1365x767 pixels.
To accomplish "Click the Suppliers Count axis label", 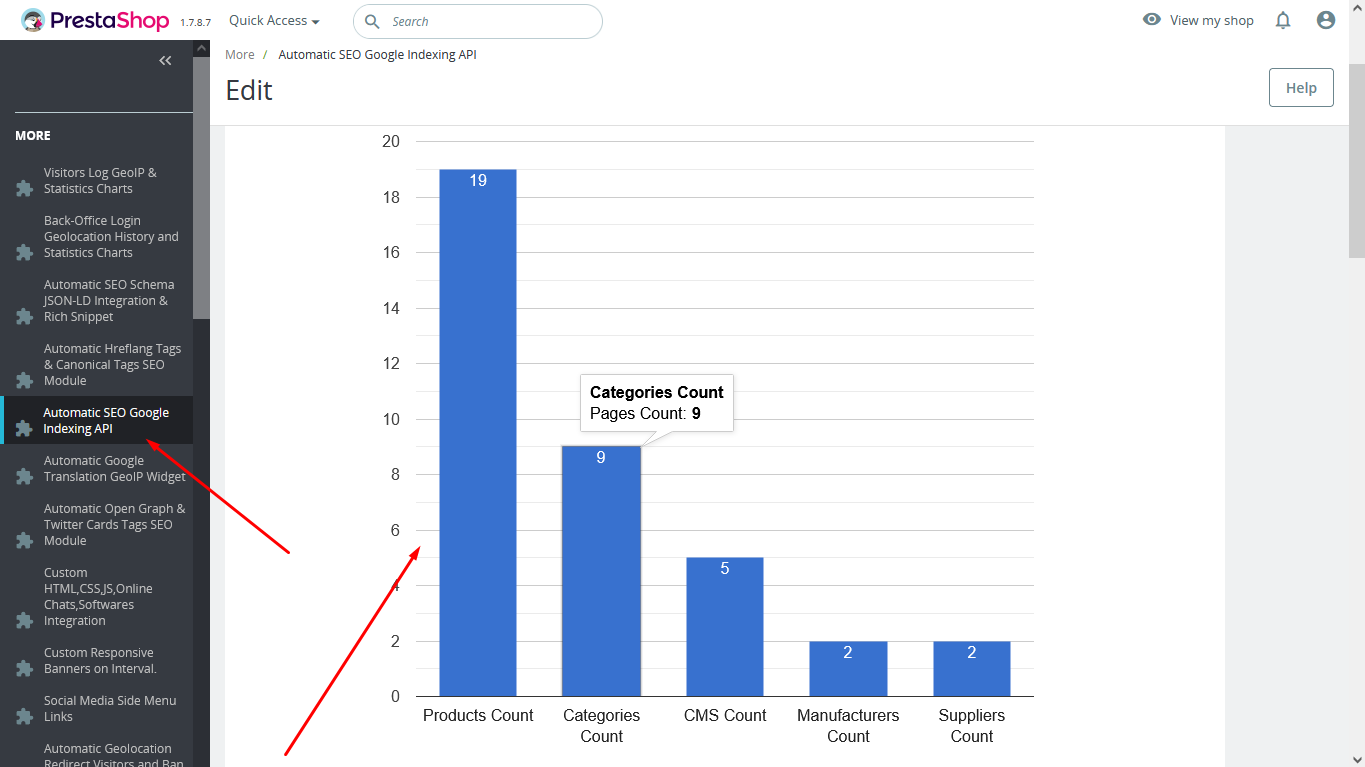I will [x=972, y=726].
